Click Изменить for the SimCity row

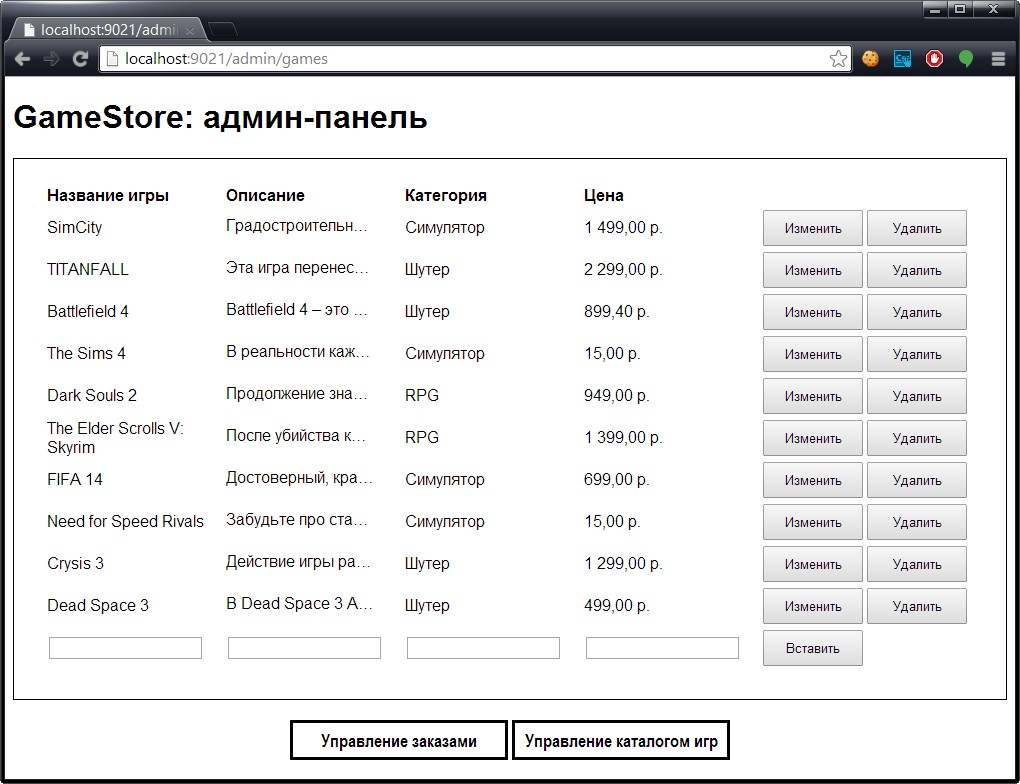(812, 228)
